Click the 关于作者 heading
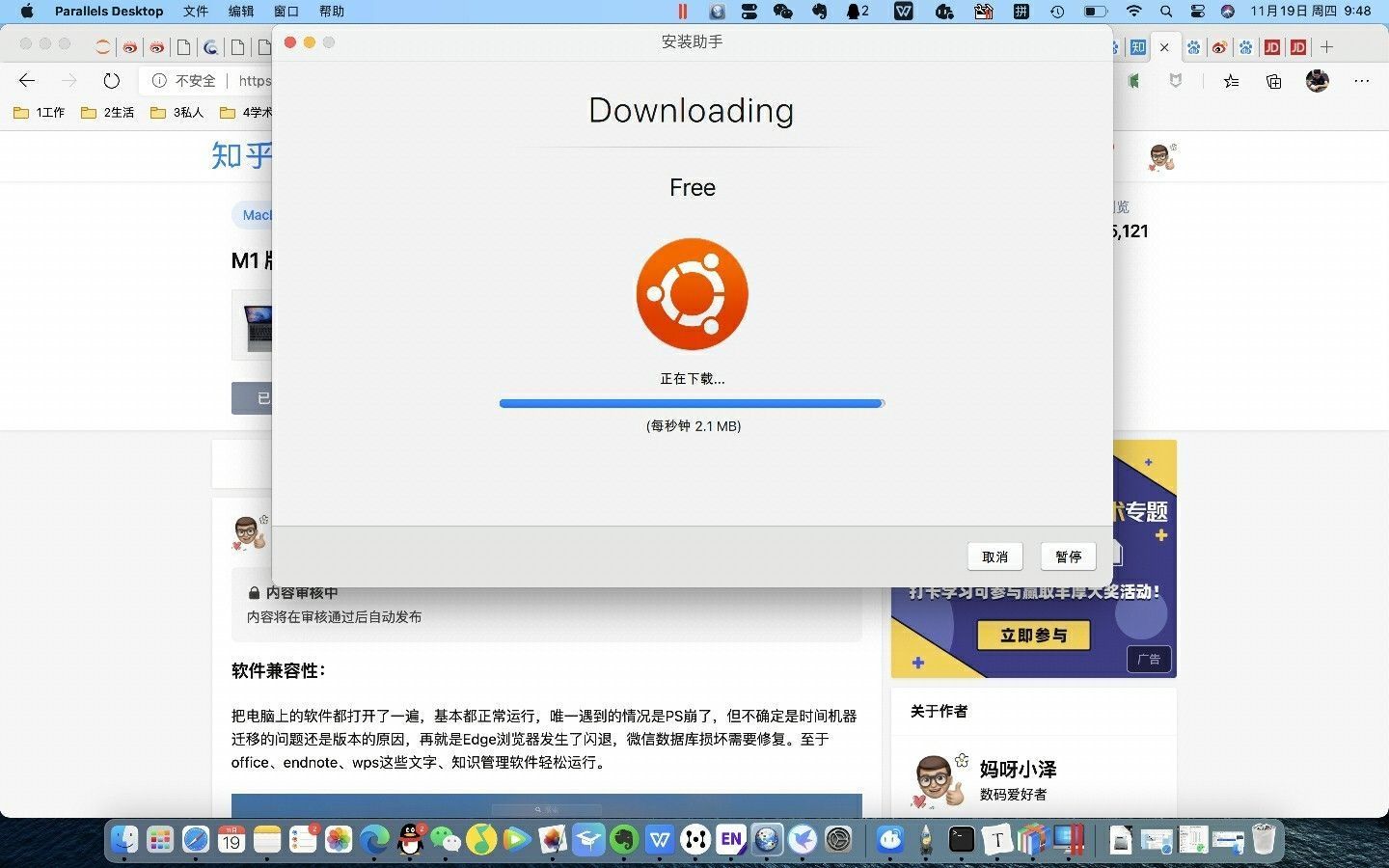This screenshot has height=868, width=1389. coord(939,712)
